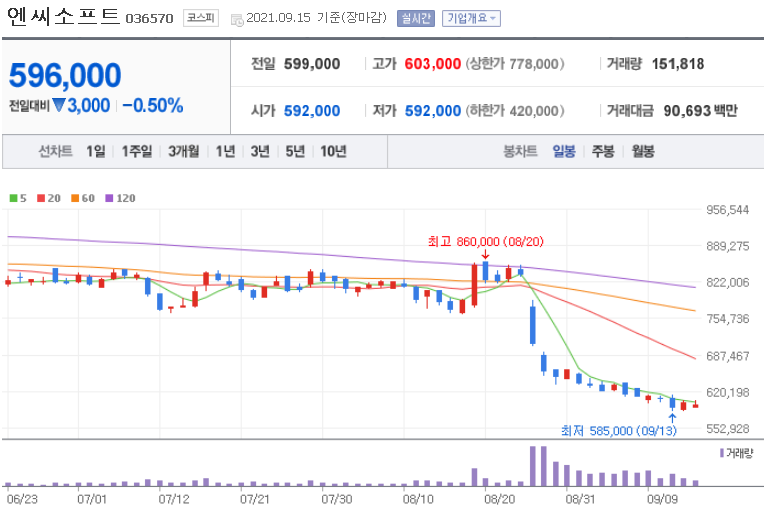Click the 956,544 price axis label
The height and width of the screenshot is (522, 764).
[728, 210]
